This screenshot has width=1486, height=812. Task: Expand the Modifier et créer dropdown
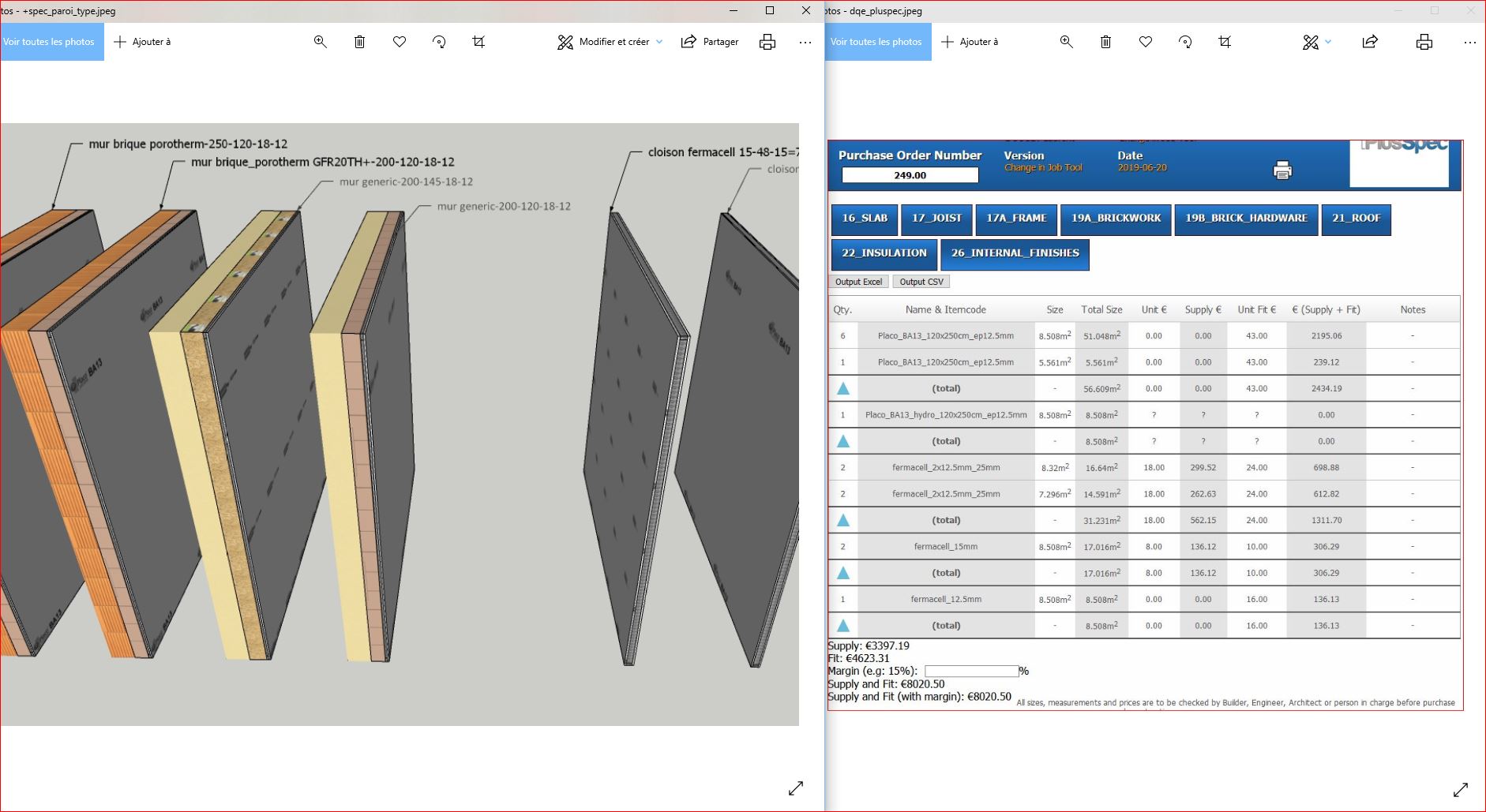click(x=659, y=42)
